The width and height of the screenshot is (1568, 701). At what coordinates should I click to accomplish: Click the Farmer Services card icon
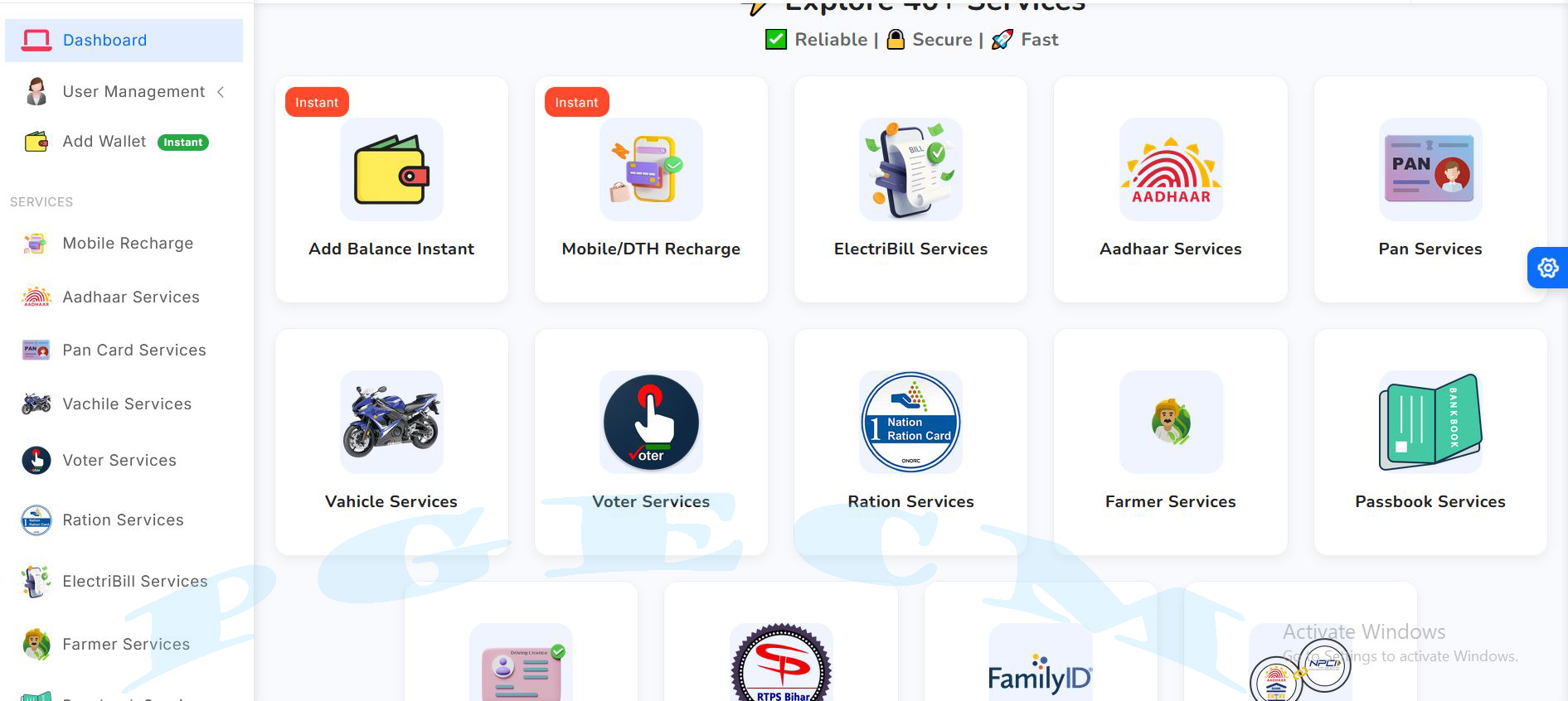pyautogui.click(x=1170, y=422)
